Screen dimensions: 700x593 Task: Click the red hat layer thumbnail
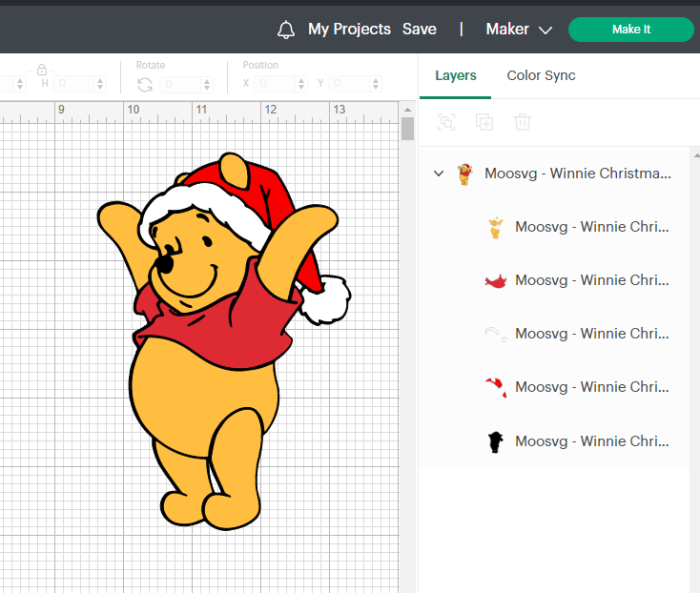[x=496, y=387]
